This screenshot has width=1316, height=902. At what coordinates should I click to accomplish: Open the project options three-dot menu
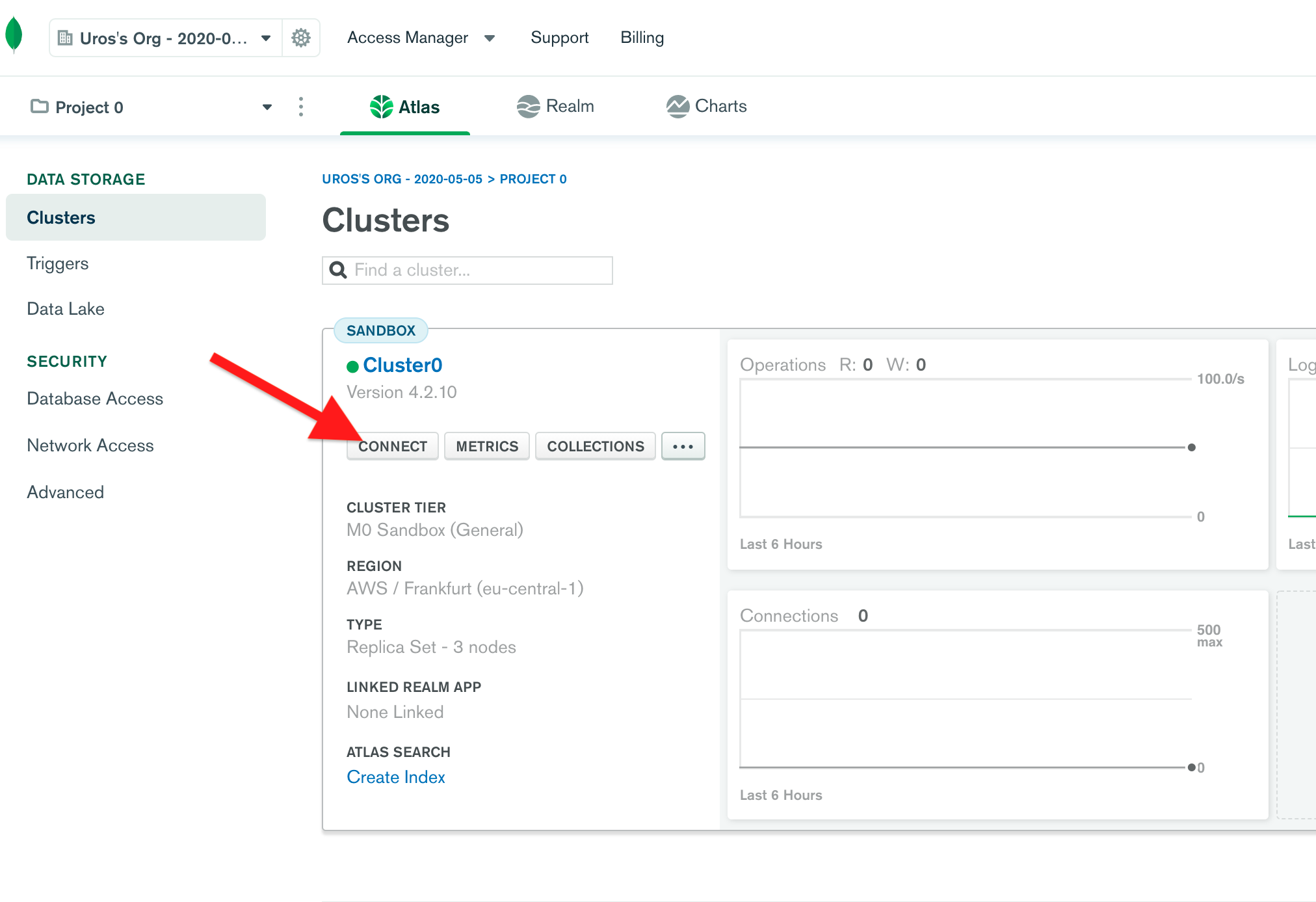300,107
